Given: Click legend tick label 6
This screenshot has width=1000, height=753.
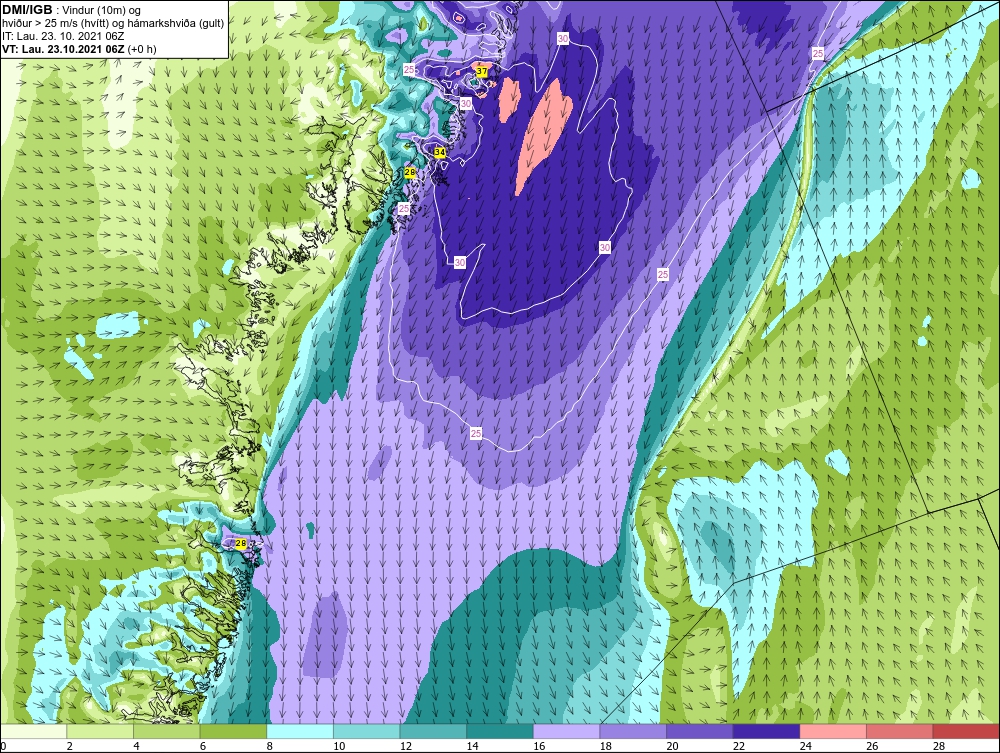Looking at the screenshot, I should click(x=203, y=746).
